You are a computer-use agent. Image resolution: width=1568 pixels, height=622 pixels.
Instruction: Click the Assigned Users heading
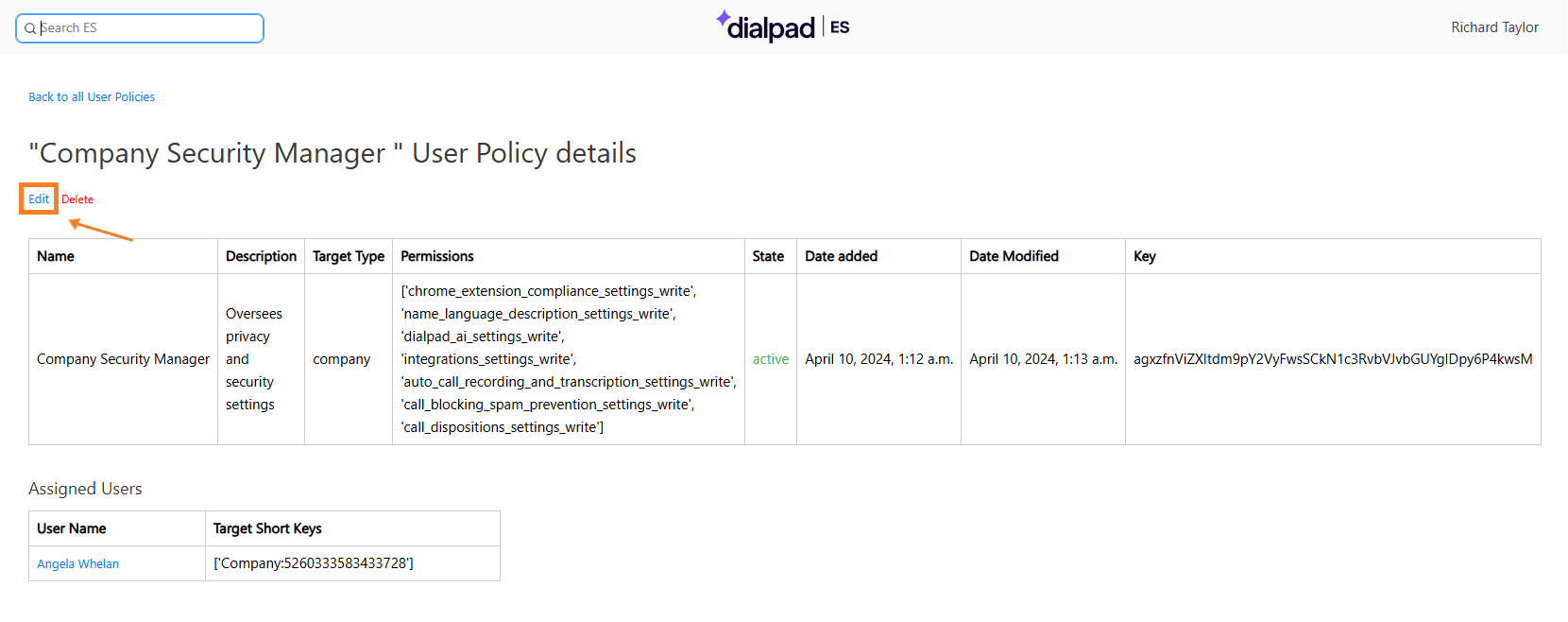click(85, 489)
